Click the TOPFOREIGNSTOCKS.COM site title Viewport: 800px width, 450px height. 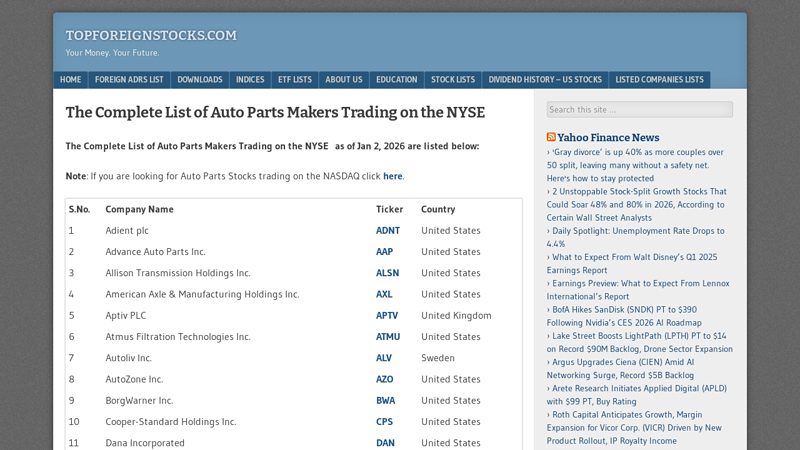[x=151, y=35]
